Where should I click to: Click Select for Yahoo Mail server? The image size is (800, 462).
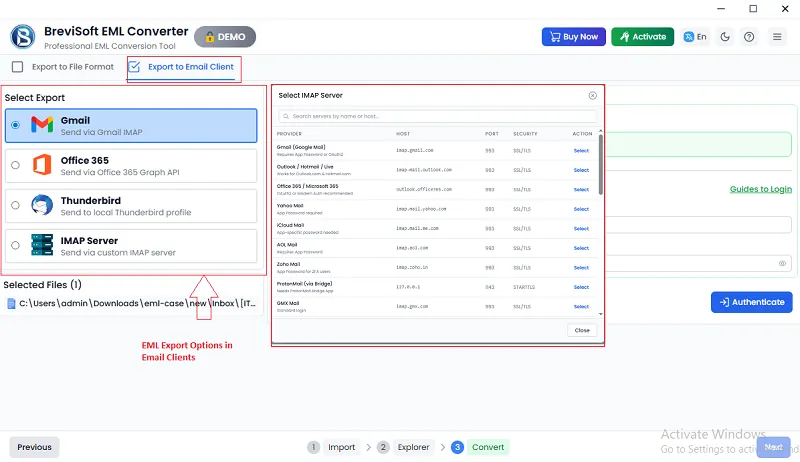581,210
